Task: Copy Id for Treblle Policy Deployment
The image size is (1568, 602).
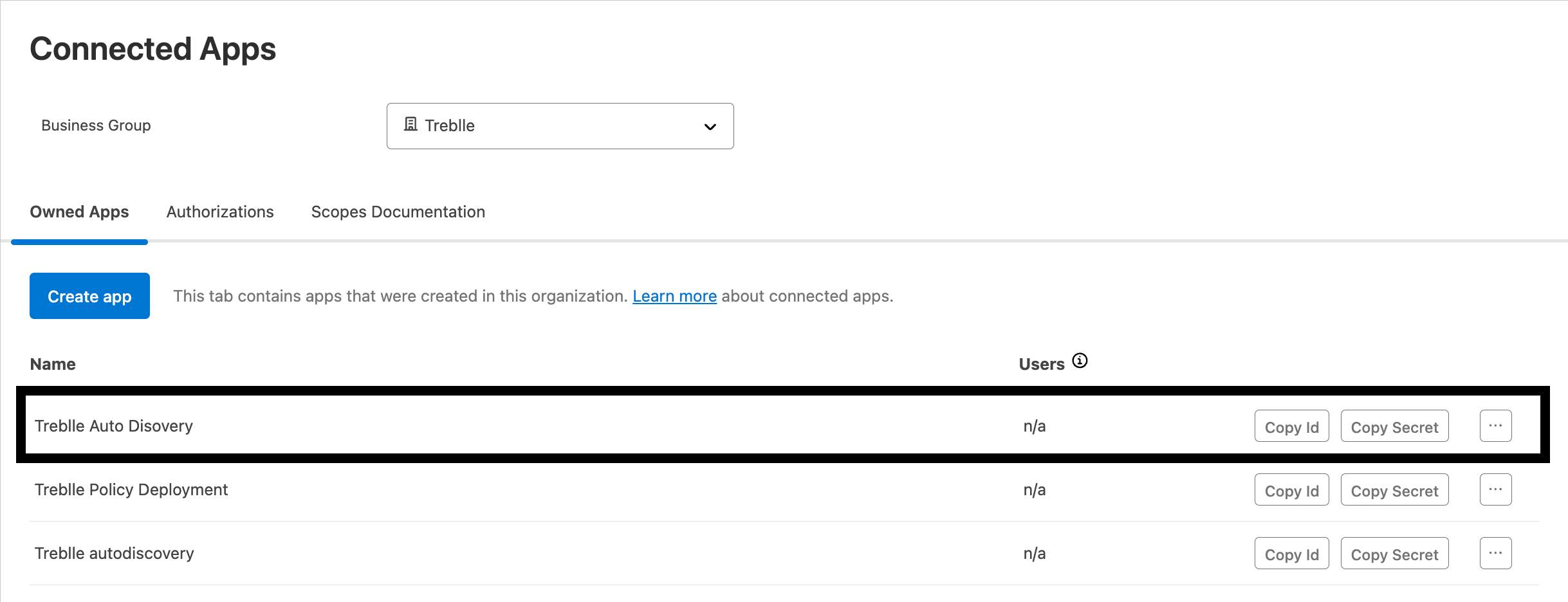Action: point(1291,490)
